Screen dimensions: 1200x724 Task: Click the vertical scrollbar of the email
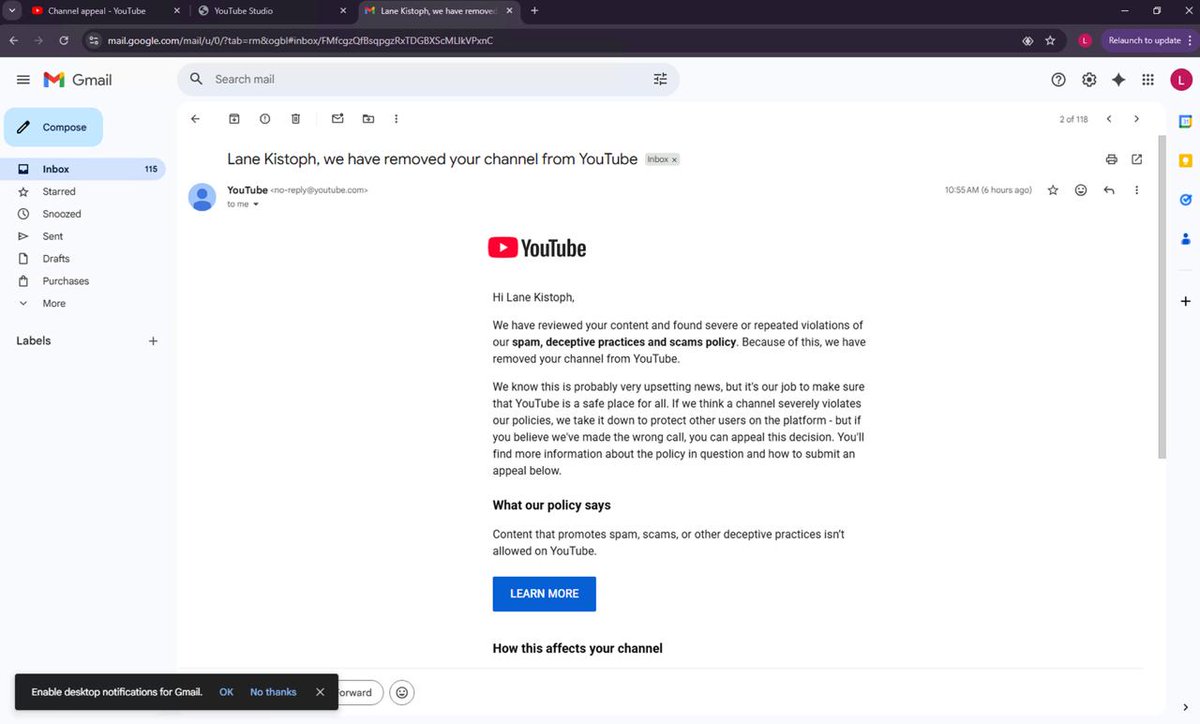tap(1161, 295)
